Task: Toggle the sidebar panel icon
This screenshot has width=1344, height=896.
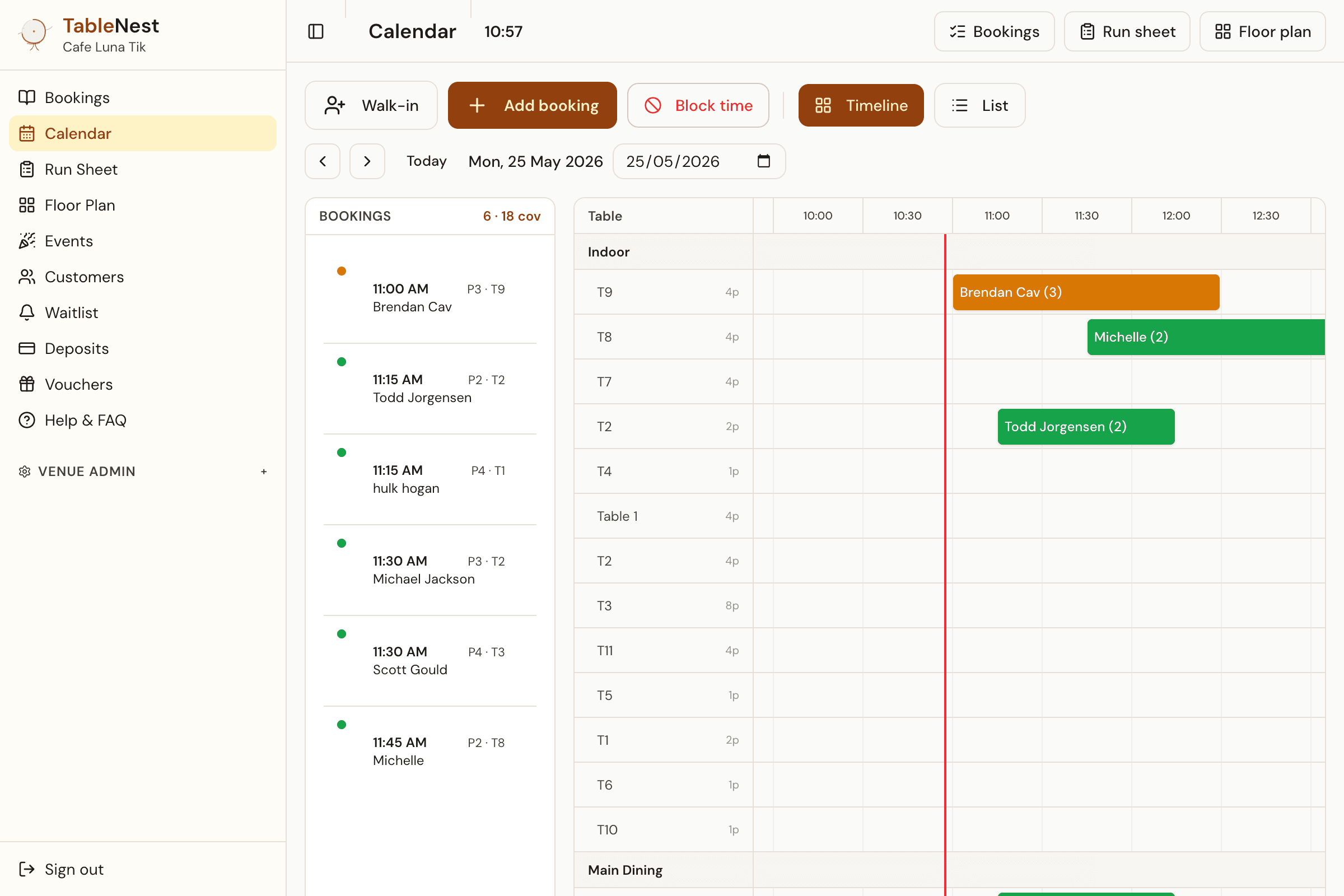Action: pos(316,31)
